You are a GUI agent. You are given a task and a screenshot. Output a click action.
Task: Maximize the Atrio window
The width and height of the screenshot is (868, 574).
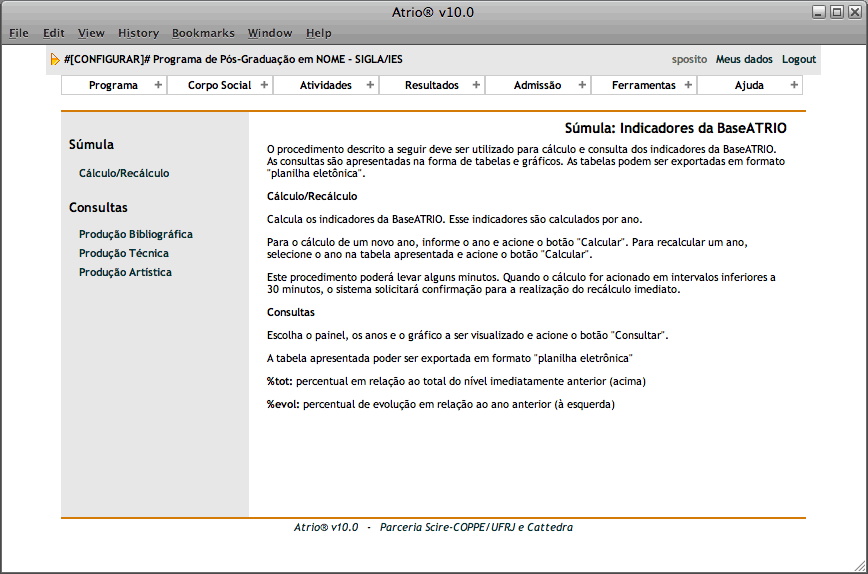pos(837,12)
